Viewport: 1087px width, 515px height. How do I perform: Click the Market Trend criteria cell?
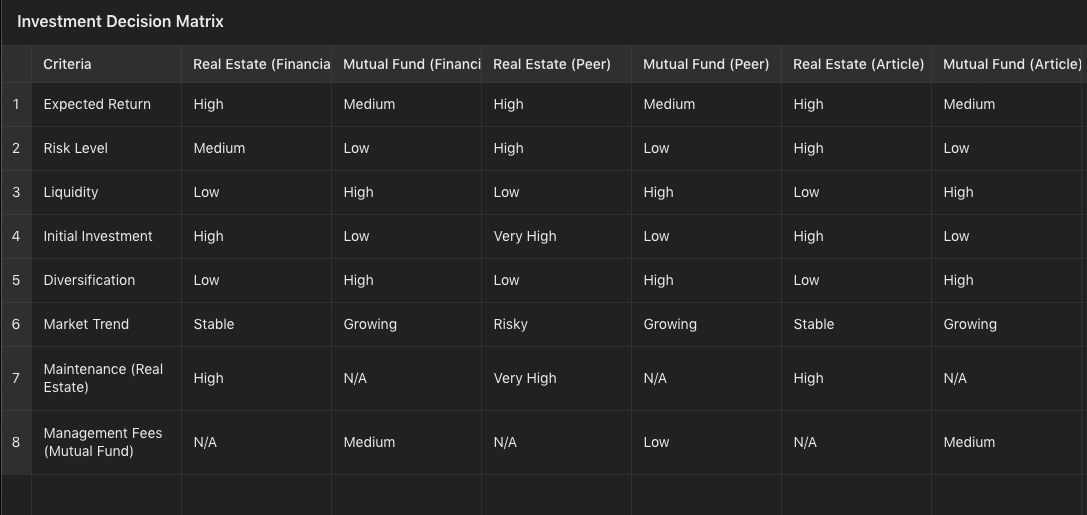pyautogui.click(x=106, y=324)
